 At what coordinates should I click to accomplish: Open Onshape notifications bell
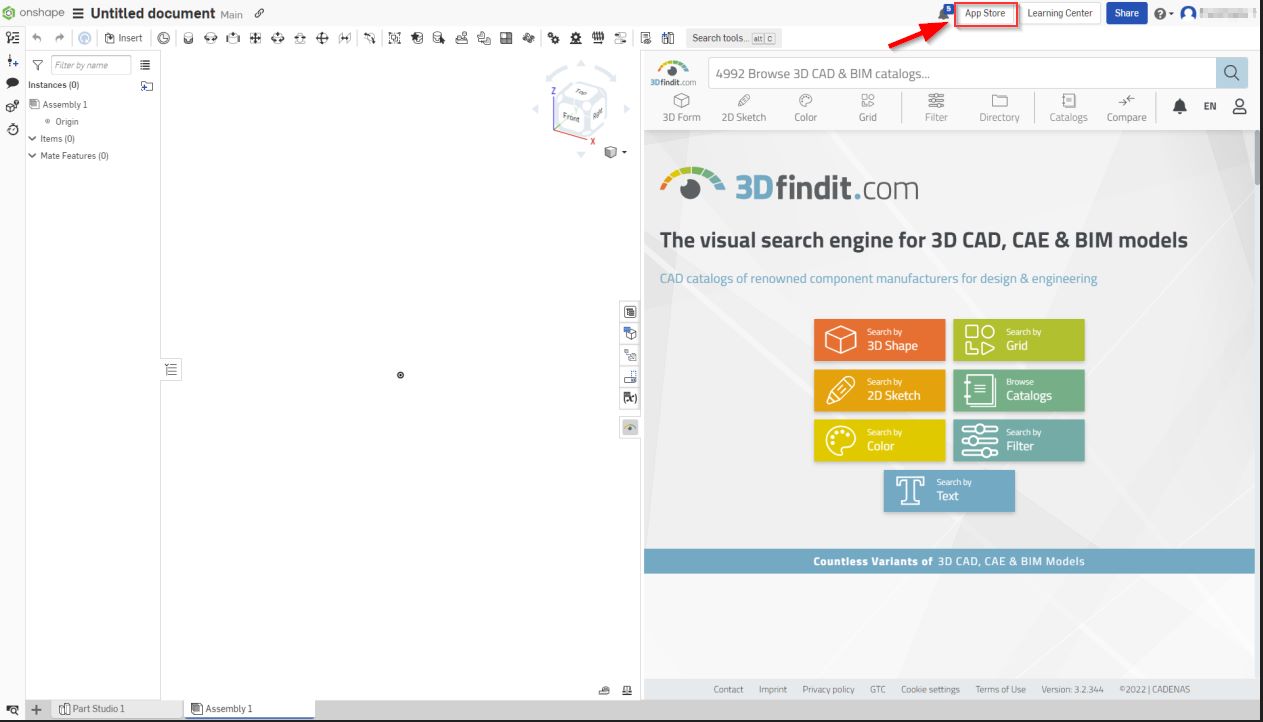pyautogui.click(x=943, y=13)
